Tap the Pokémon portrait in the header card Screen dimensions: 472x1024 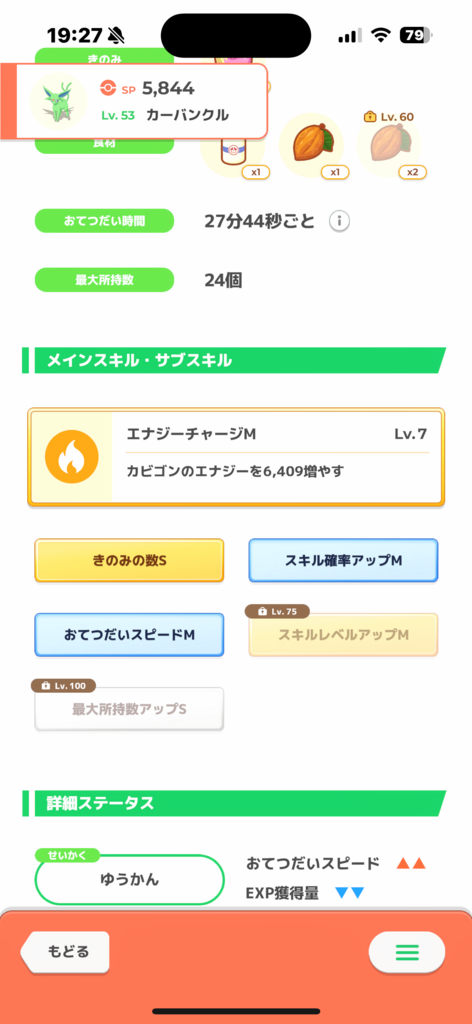pos(58,101)
